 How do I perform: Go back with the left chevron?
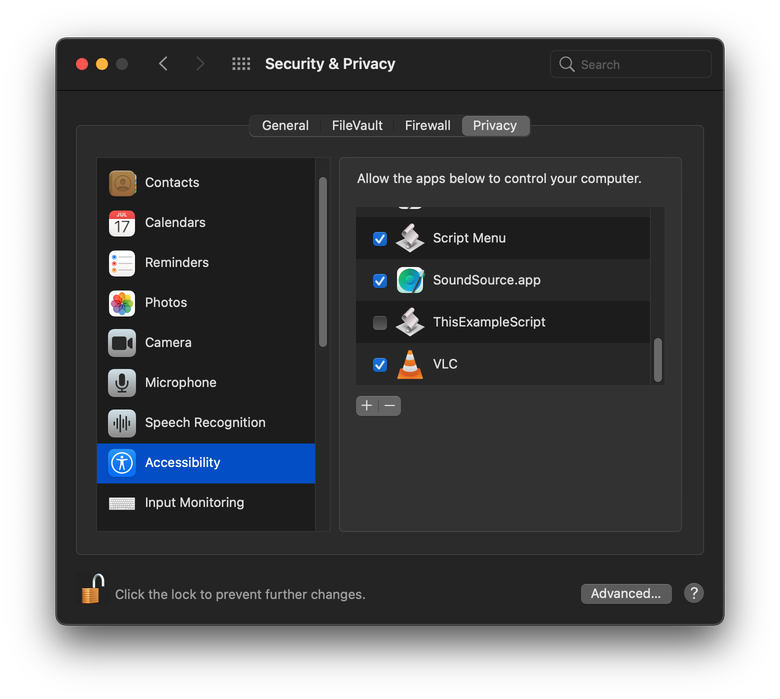pos(163,64)
